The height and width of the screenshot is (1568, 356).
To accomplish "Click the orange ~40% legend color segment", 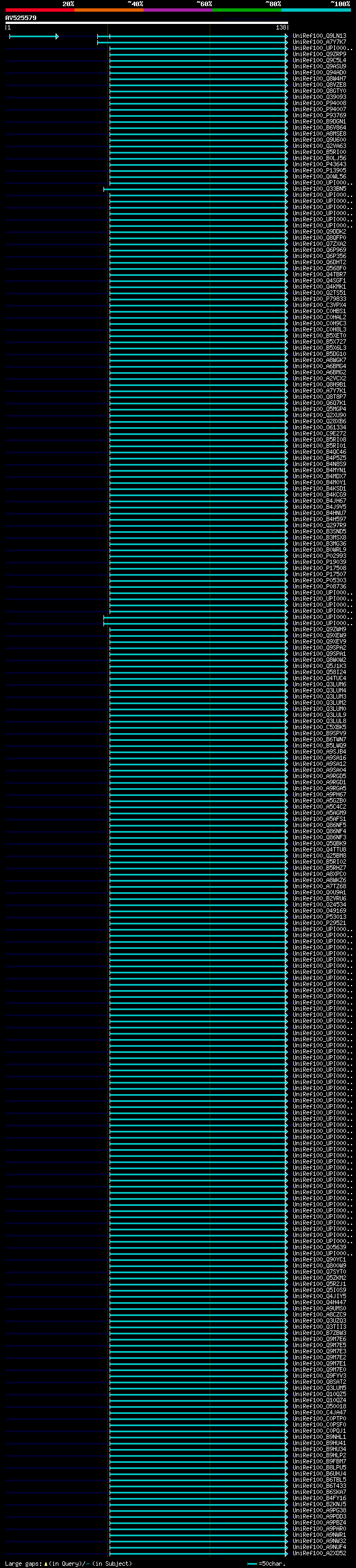I will pos(109,10).
